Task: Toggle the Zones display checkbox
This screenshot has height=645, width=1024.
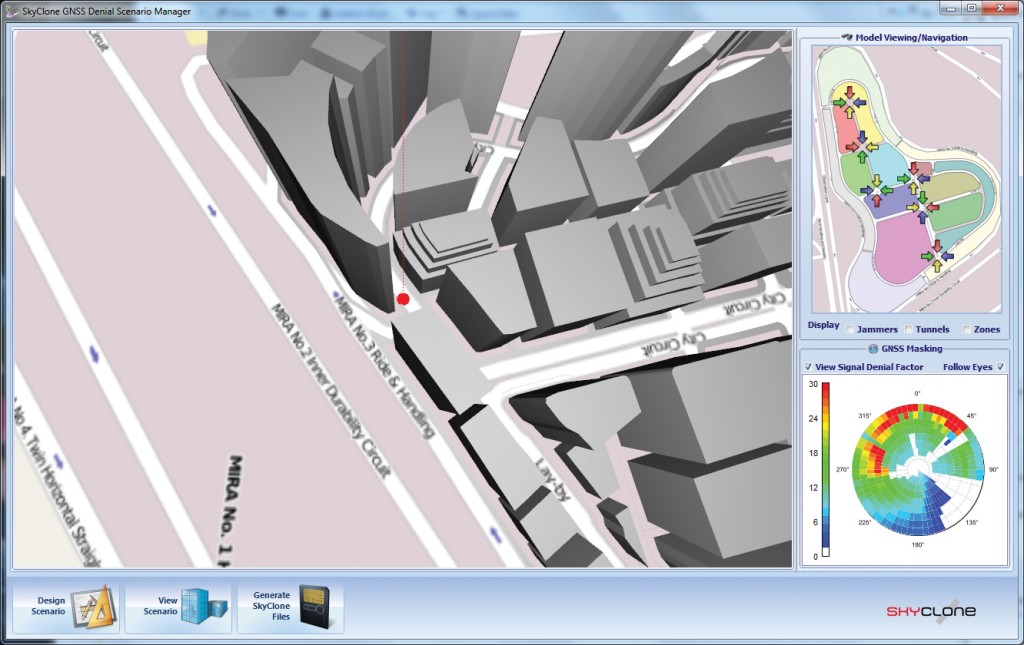Action: click(966, 330)
